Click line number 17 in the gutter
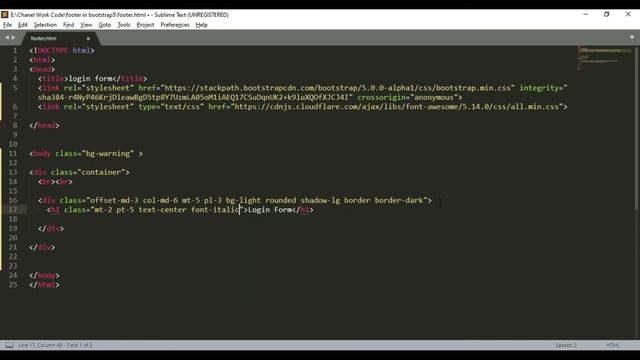Screen dimensions: 640x360 tap(13, 210)
